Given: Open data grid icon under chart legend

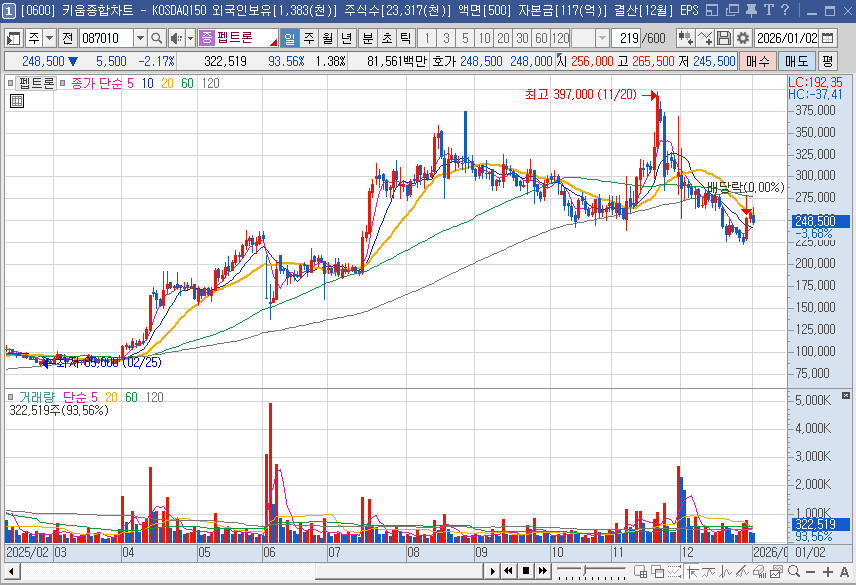Looking at the screenshot, I should click(17, 101).
